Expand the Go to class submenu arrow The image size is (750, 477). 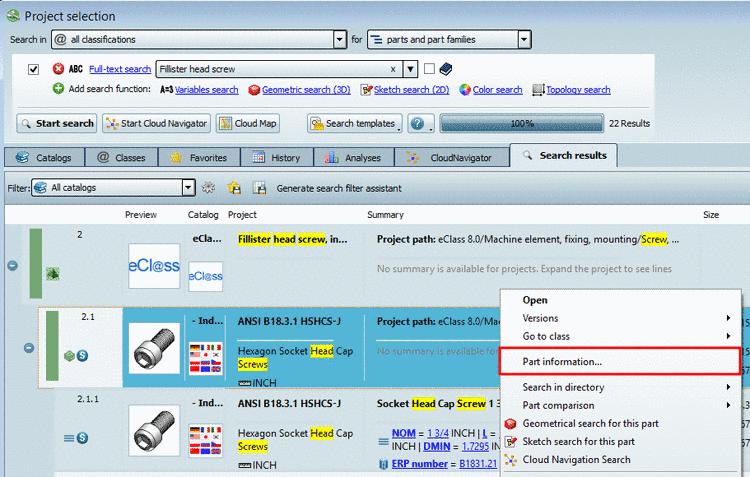[x=728, y=336]
